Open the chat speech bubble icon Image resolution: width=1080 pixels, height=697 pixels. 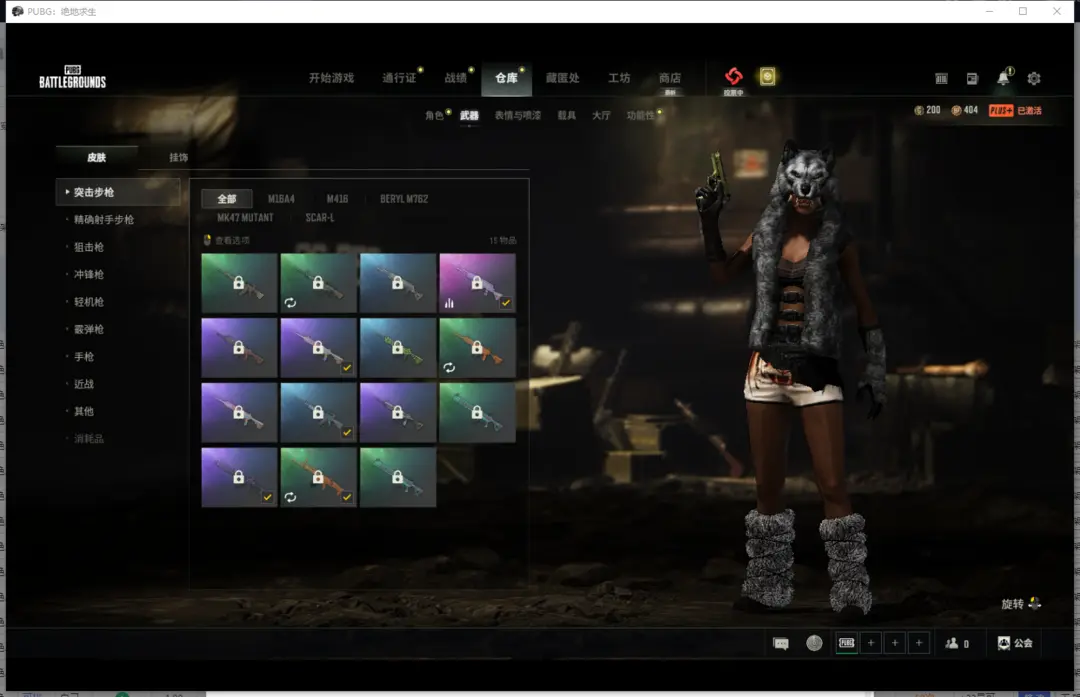781,643
